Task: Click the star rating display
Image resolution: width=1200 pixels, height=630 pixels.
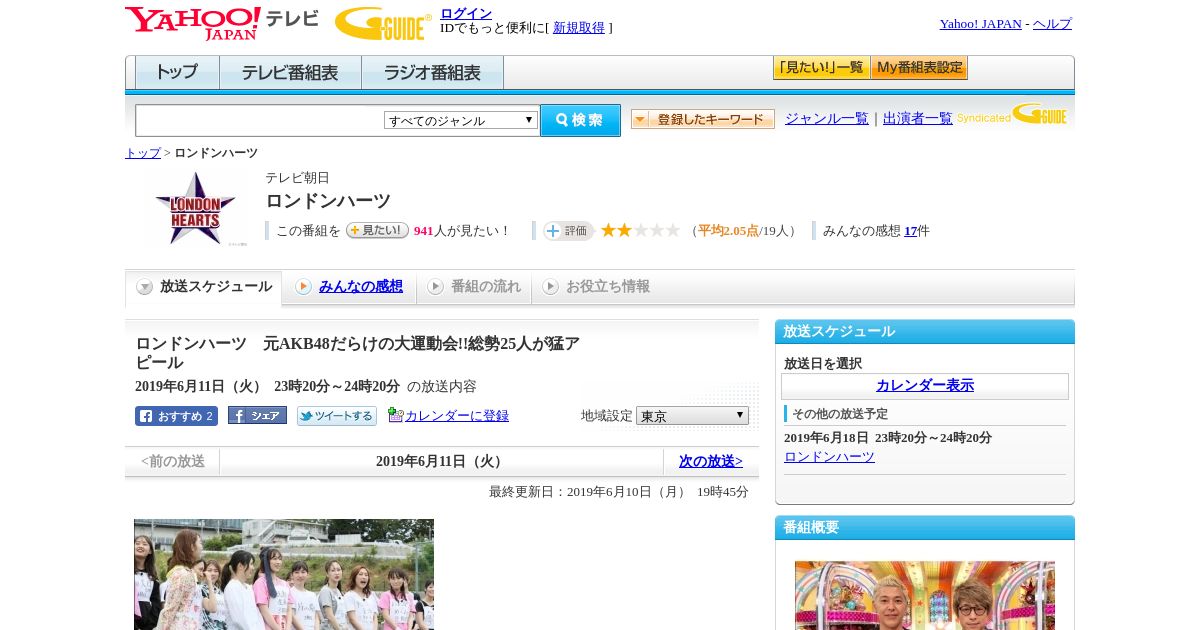Action: [x=640, y=230]
